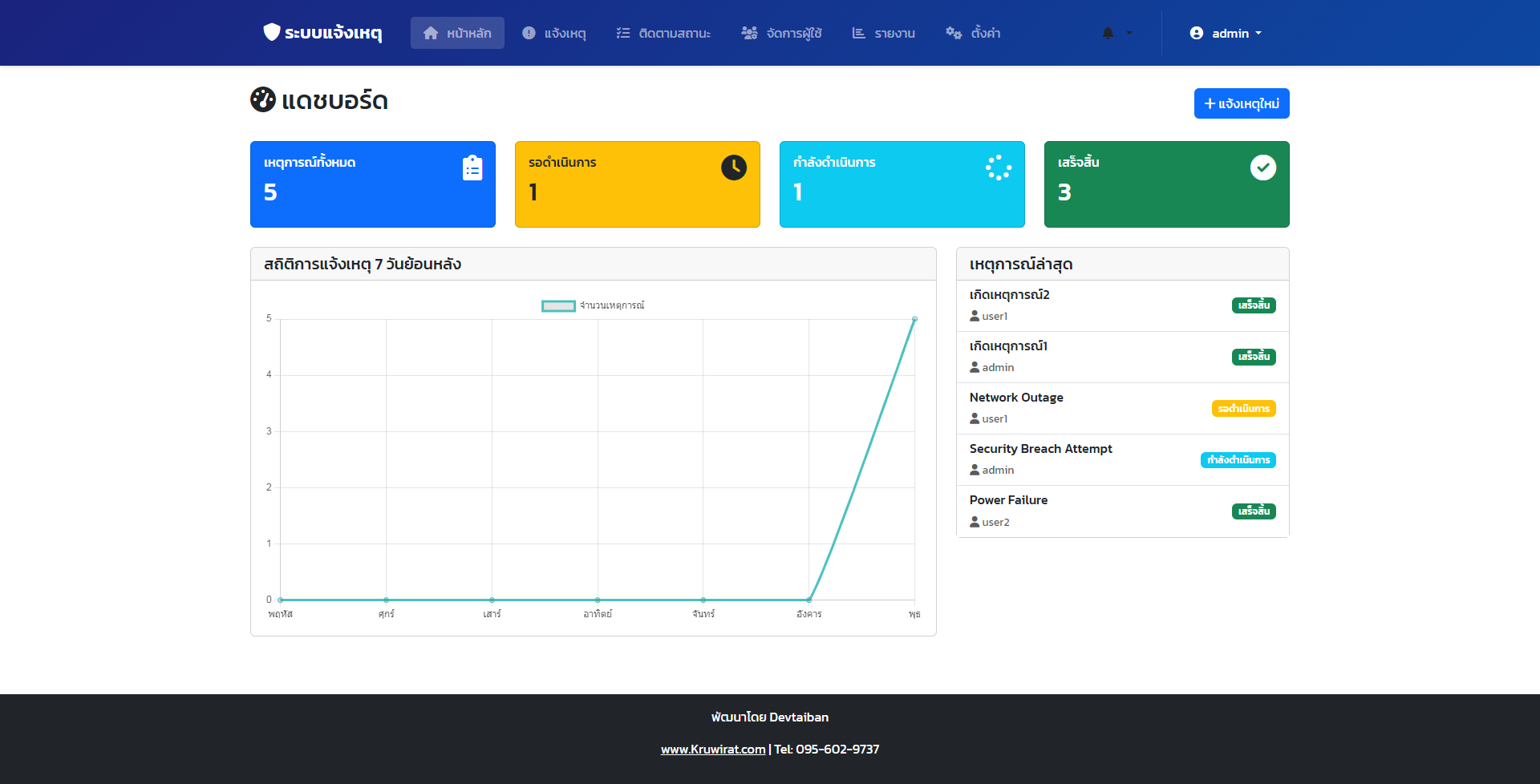Click the checkmark icon on completed card
The height and width of the screenshot is (784, 1540).
[1262, 168]
